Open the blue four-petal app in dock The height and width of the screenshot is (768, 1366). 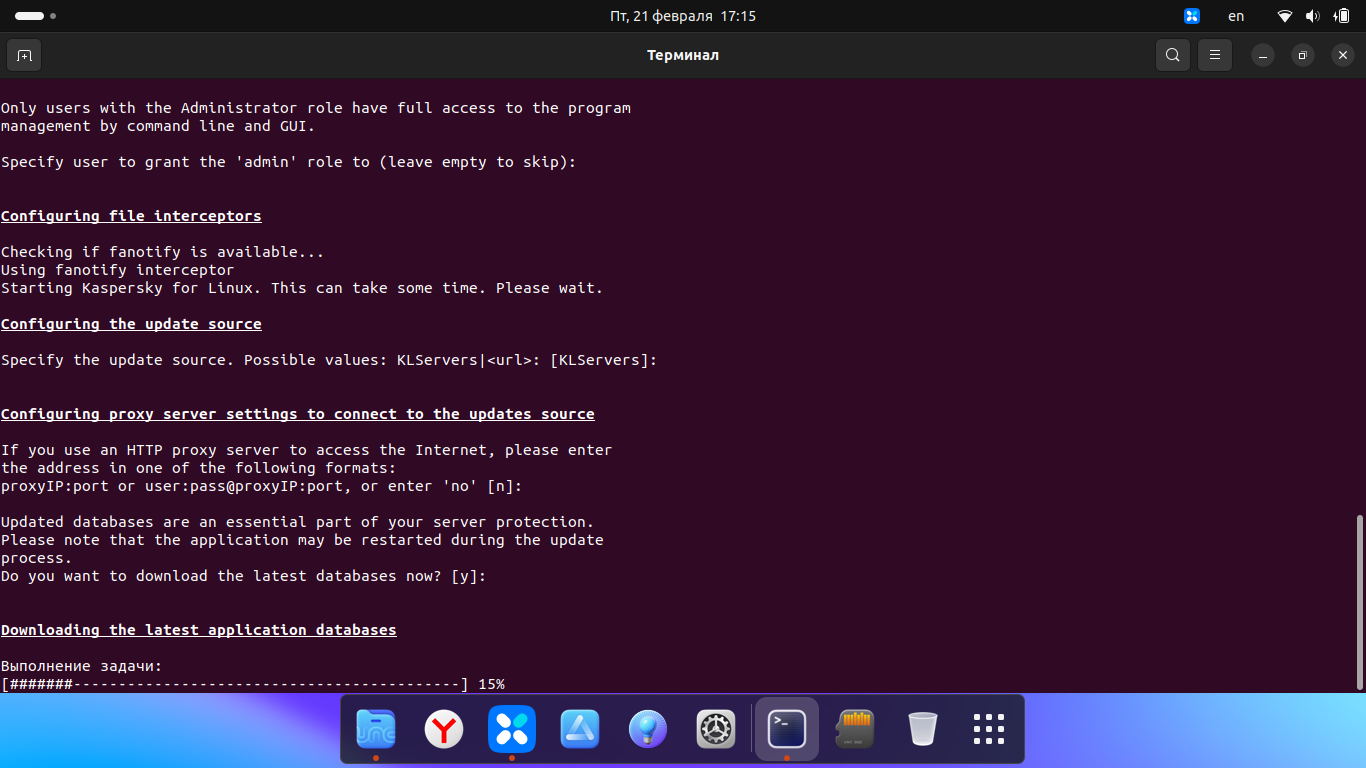[512, 729]
